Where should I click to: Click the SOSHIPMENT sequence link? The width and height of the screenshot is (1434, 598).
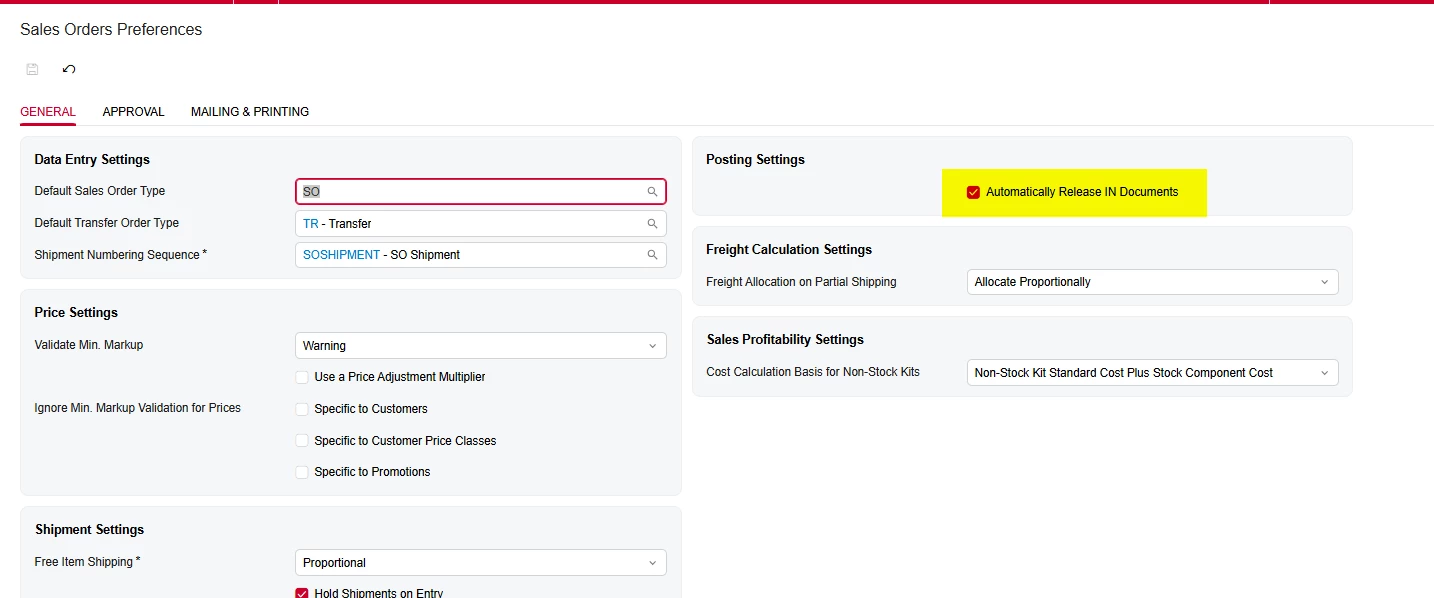click(341, 255)
